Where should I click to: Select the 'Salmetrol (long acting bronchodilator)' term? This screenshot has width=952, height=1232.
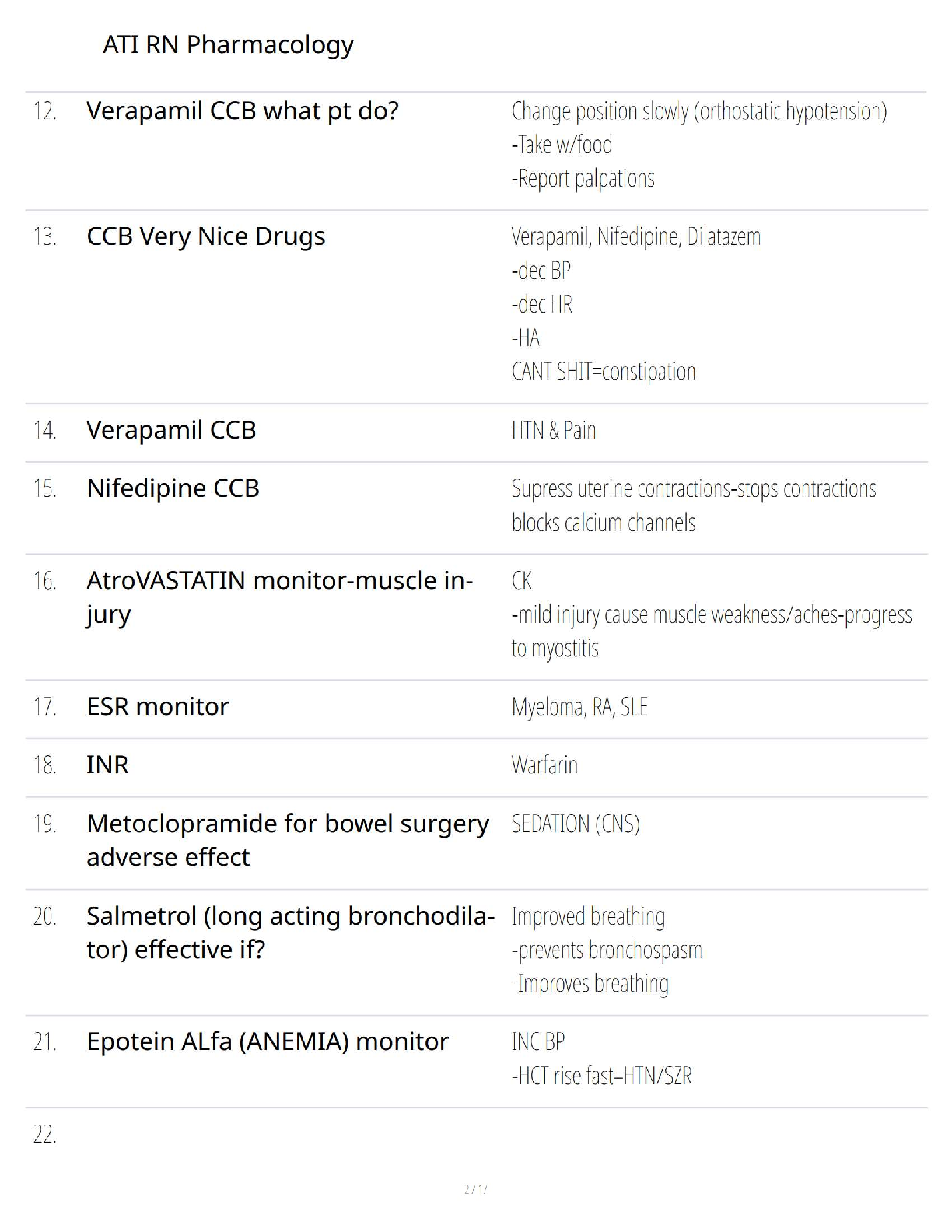(290, 933)
